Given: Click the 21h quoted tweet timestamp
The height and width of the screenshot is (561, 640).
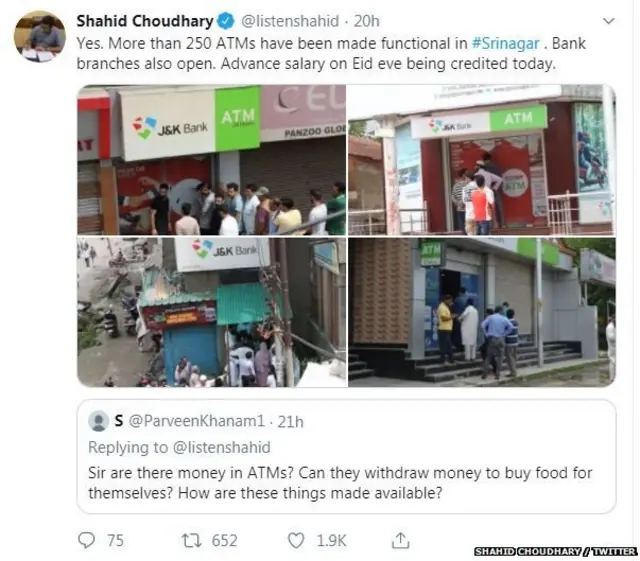Looking at the screenshot, I should [291, 421].
